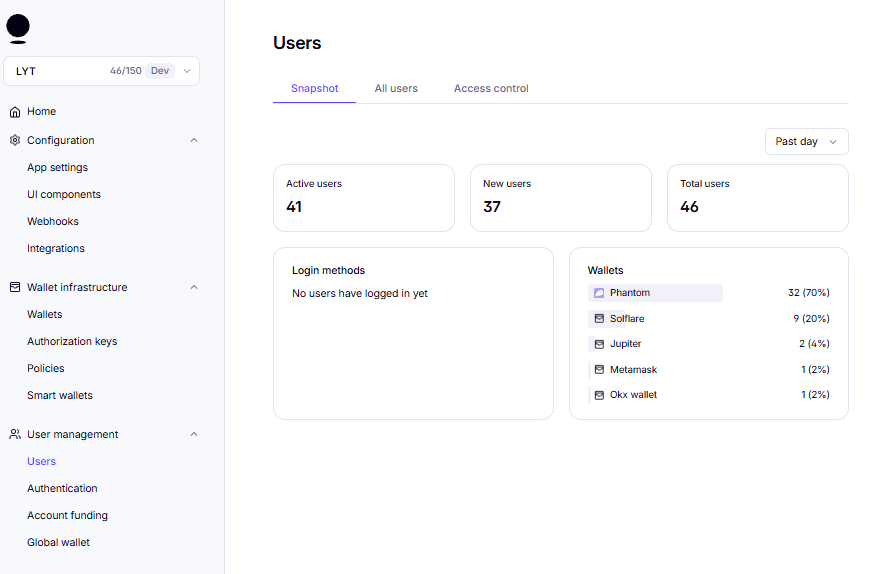Collapse the Wallet infrastructure section chevron

coord(194,287)
